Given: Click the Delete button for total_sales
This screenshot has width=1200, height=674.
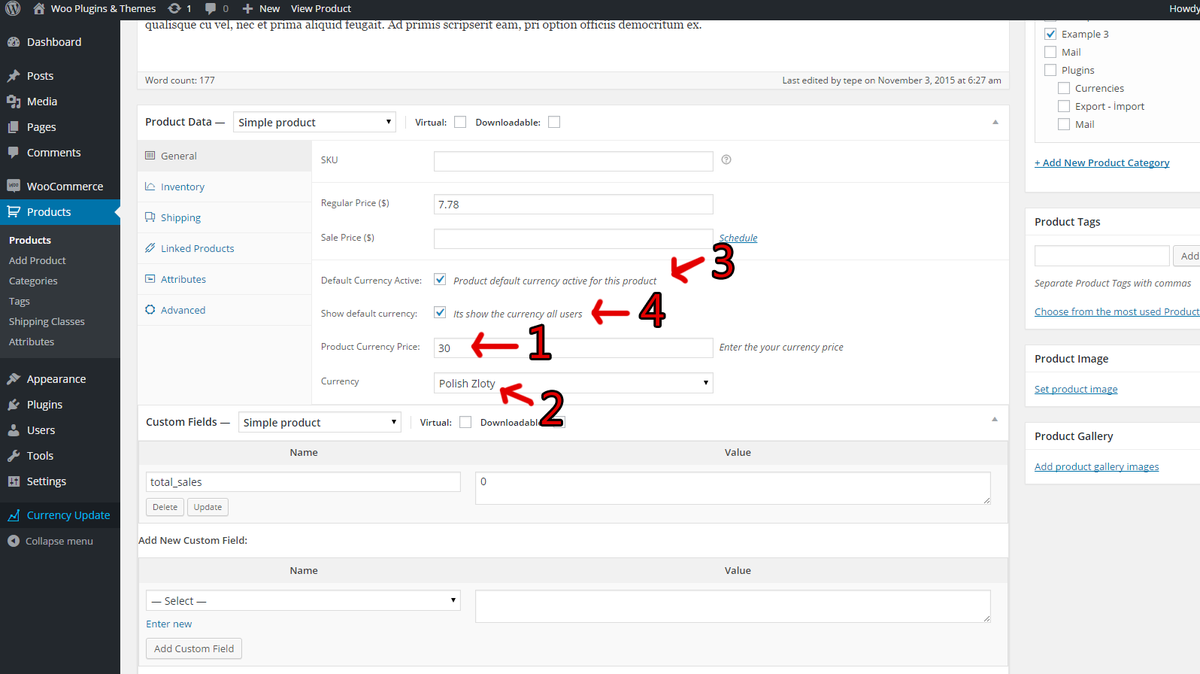Looking at the screenshot, I should pyautogui.click(x=165, y=507).
